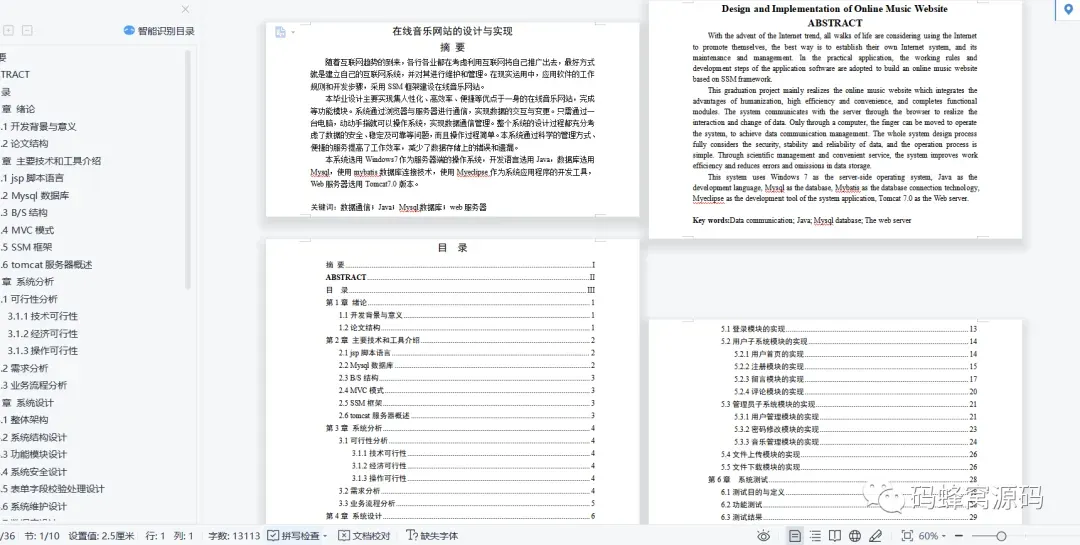Select '3.1.3 操作可行性' outline entry
The height and width of the screenshot is (545, 1080).
[x=43, y=350]
